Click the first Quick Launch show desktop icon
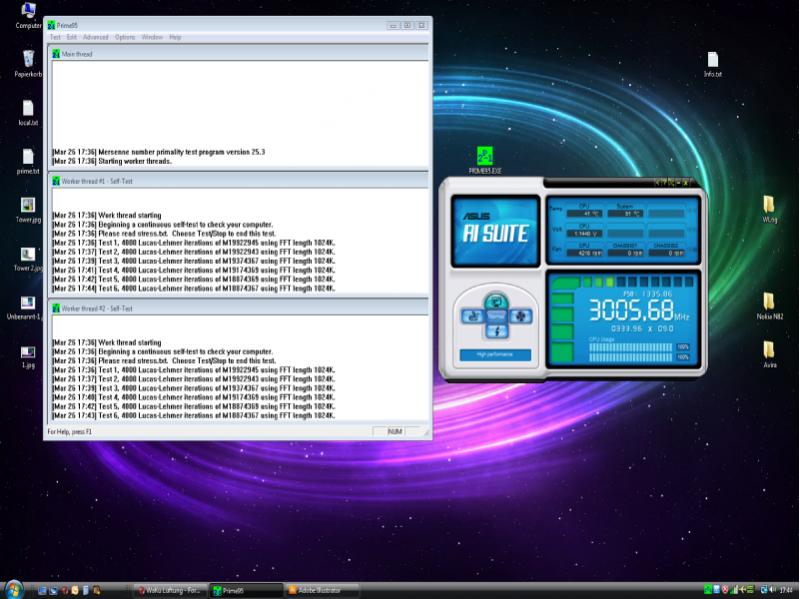The height and width of the screenshot is (599, 800). pos(42,590)
